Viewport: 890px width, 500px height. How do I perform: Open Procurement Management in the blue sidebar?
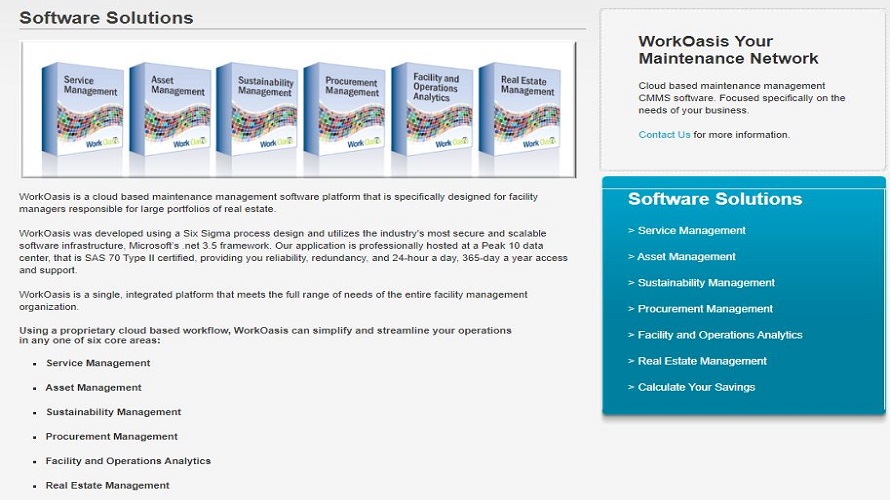point(705,309)
